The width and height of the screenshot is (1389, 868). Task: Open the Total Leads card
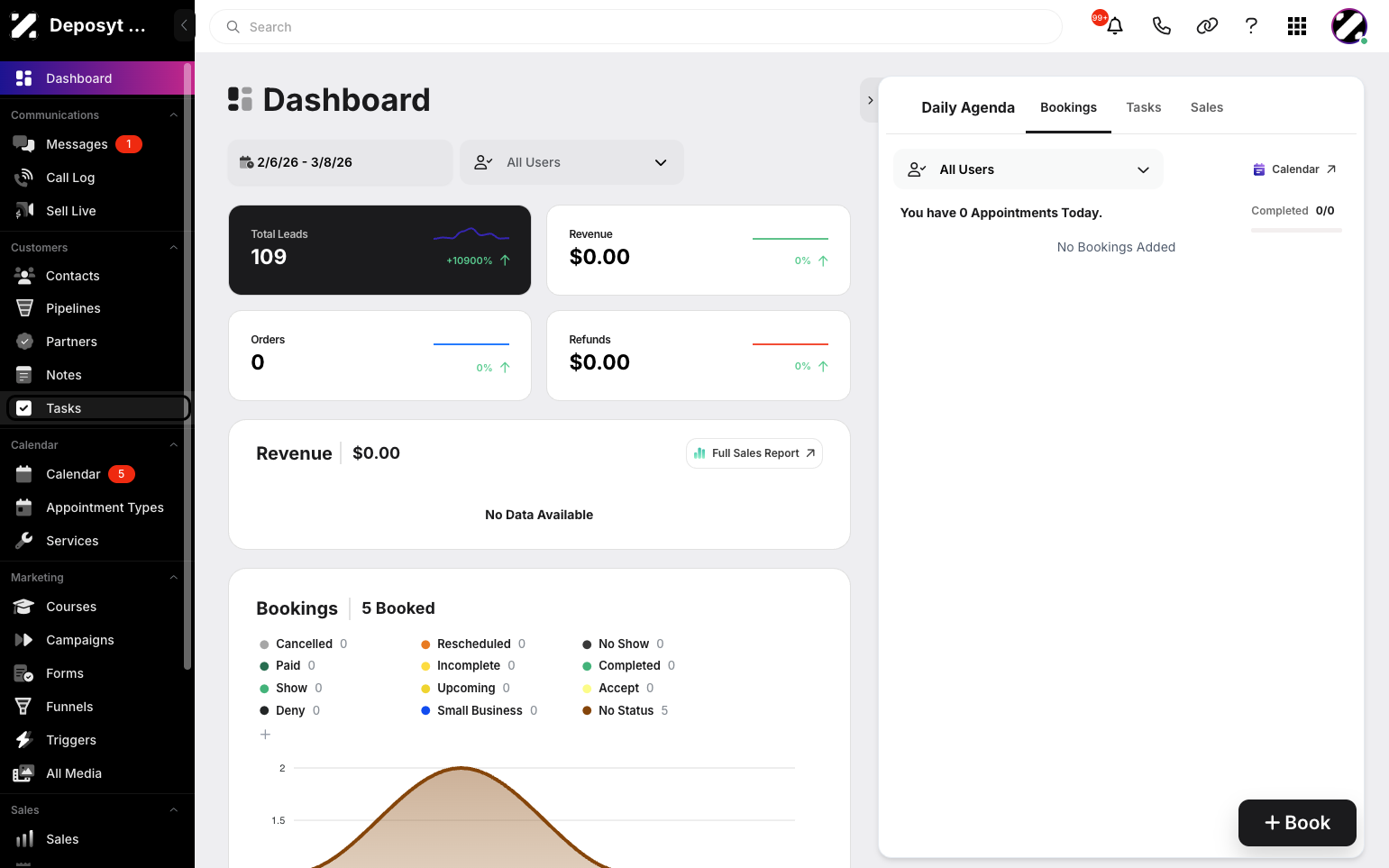click(379, 250)
